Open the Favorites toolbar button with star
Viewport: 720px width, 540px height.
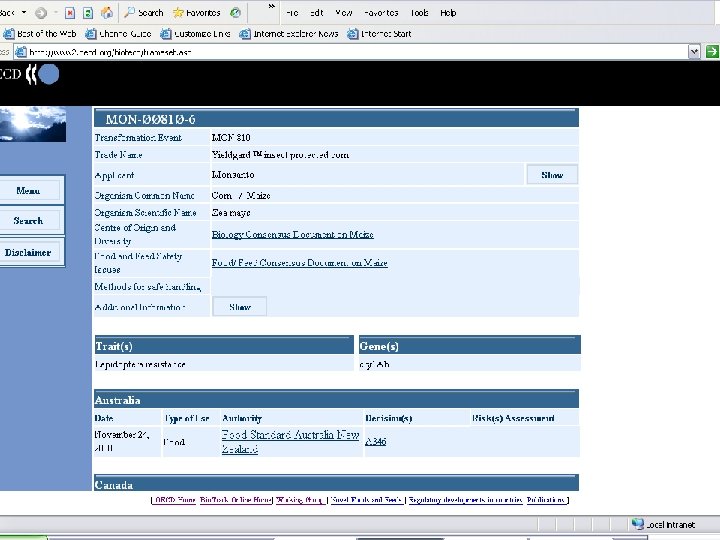click(197, 13)
